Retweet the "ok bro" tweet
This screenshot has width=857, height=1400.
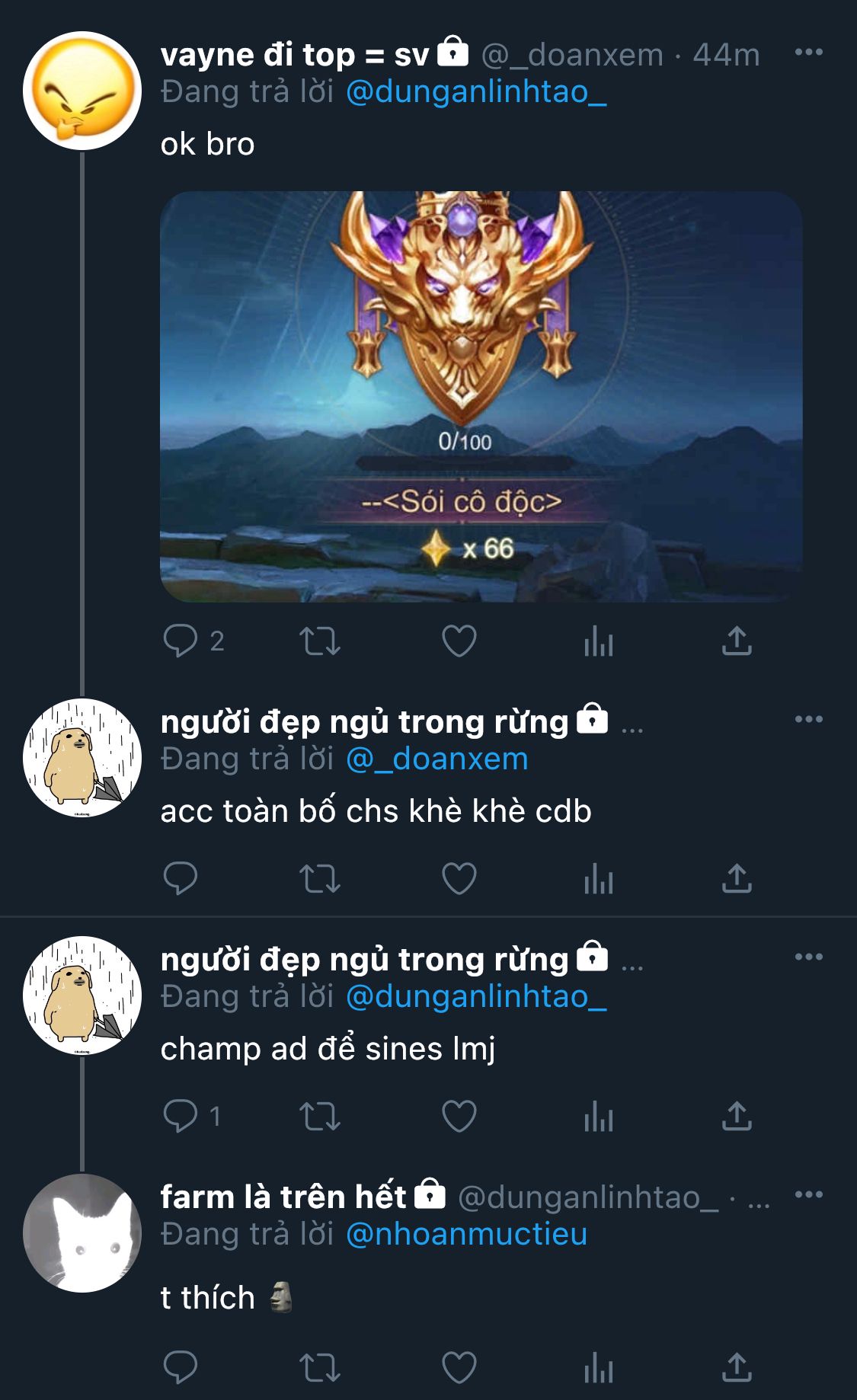(319, 641)
